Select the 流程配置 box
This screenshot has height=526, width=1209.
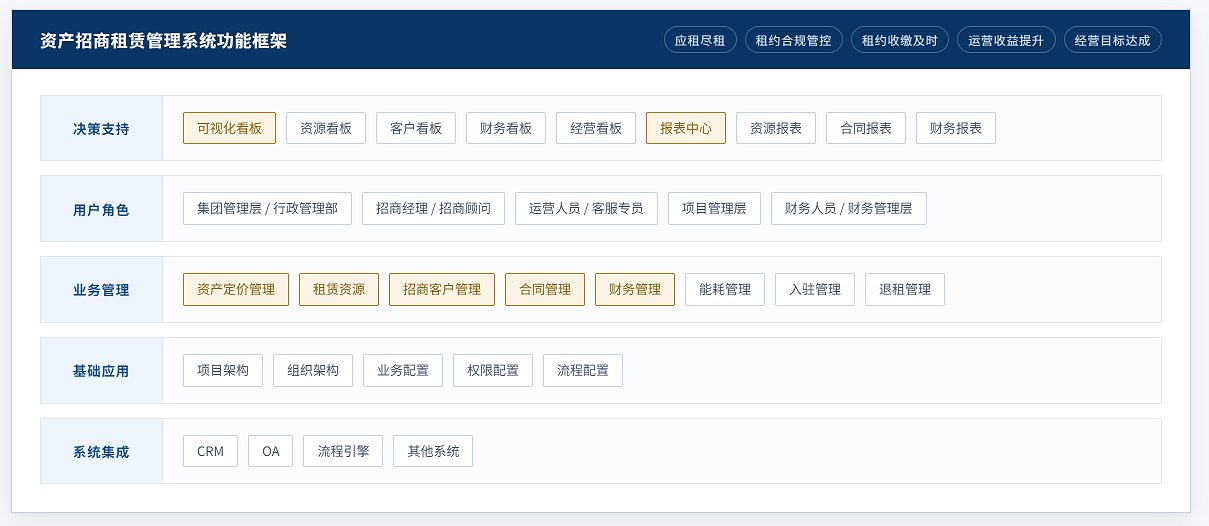click(x=583, y=371)
